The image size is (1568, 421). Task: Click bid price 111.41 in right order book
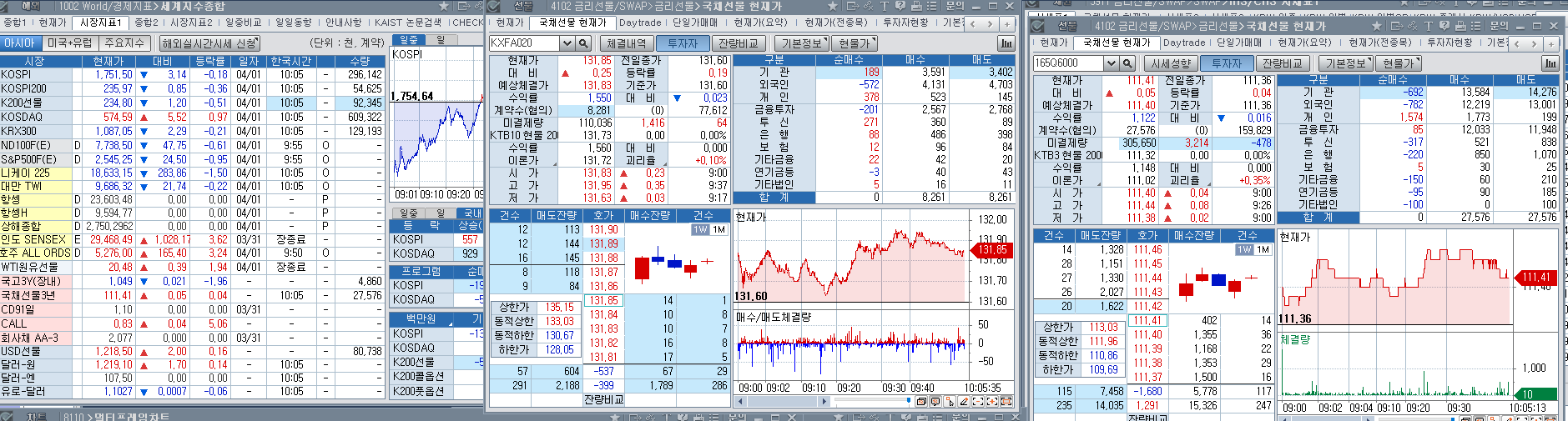pyautogui.click(x=1147, y=321)
